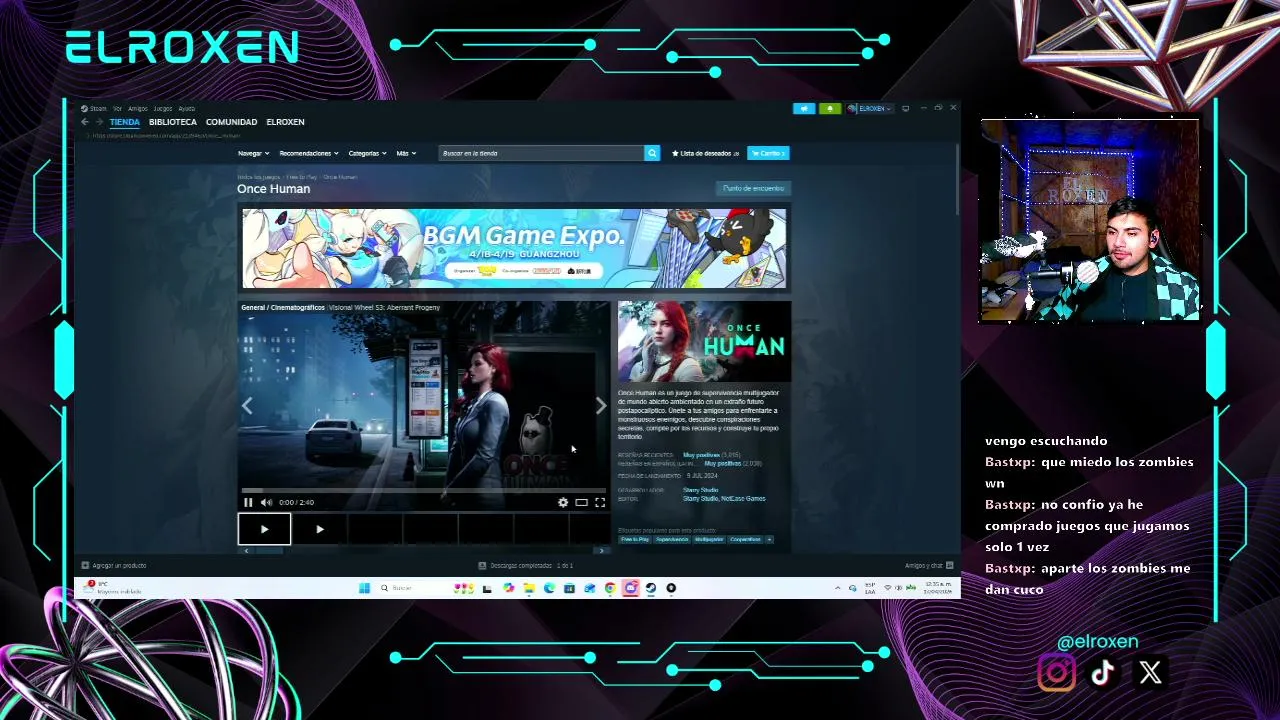Expand the Recomendaciones dropdown
The height and width of the screenshot is (720, 1280).
pyautogui.click(x=309, y=153)
